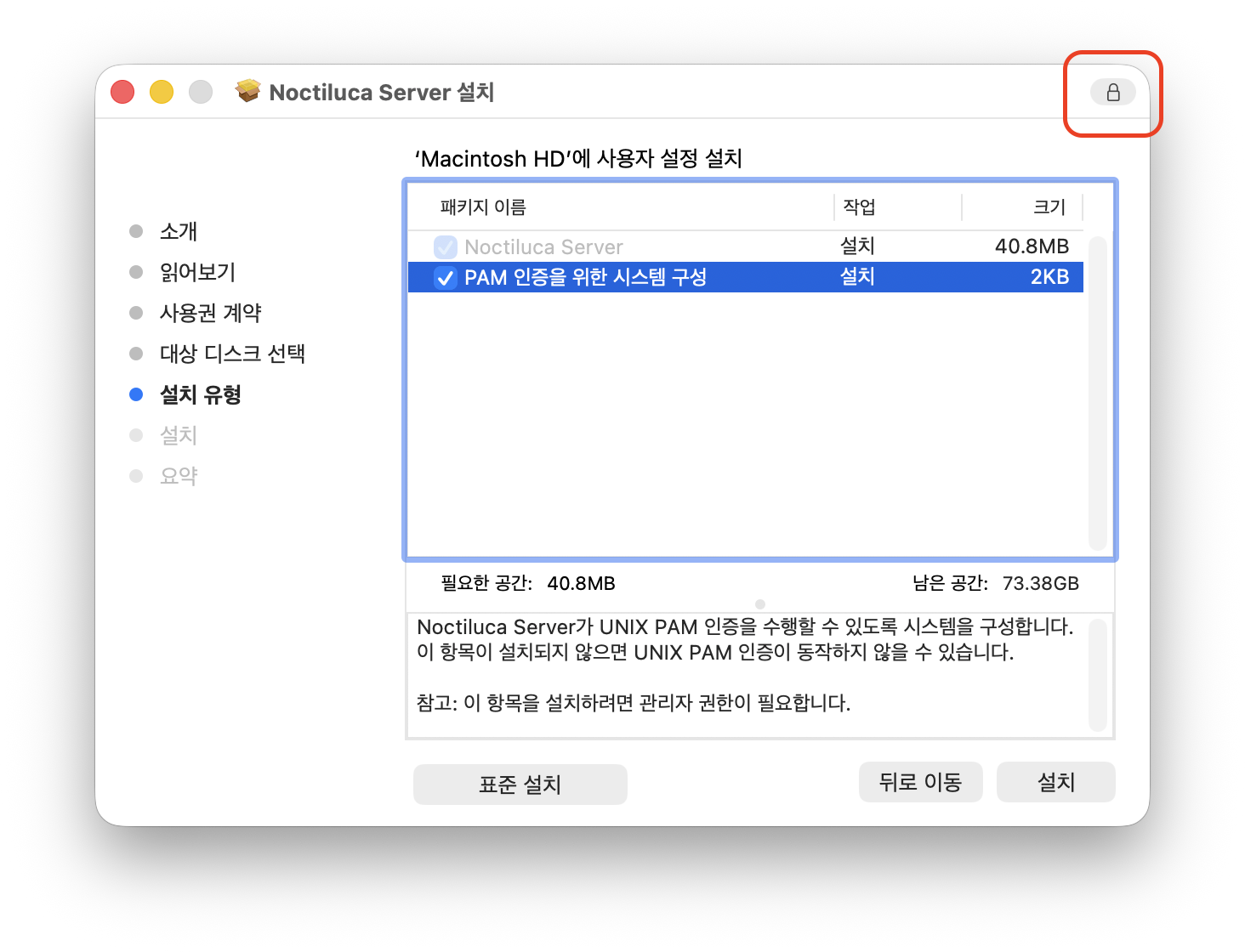Toggle the PAM configuration install checkbox
This screenshot has height=952, width=1245.
[x=446, y=277]
